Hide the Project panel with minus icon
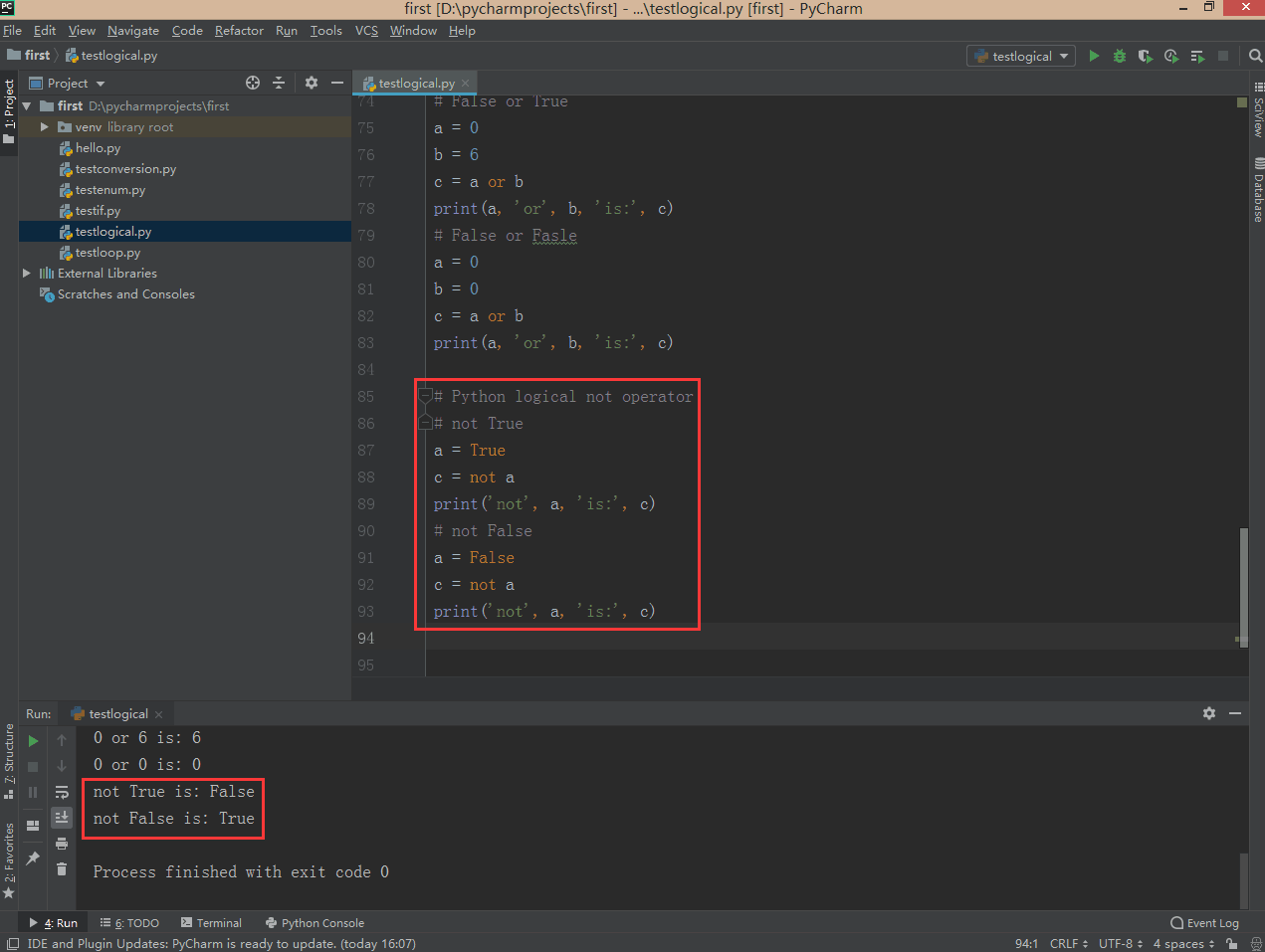The width and height of the screenshot is (1265, 952). pyautogui.click(x=337, y=83)
